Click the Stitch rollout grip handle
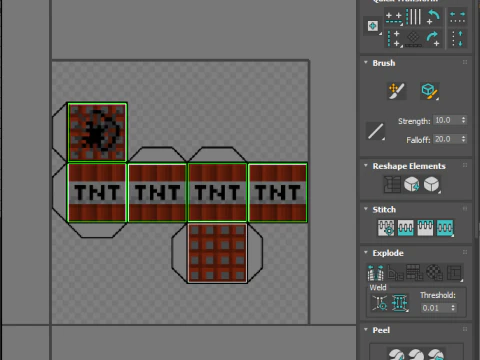 [465, 209]
